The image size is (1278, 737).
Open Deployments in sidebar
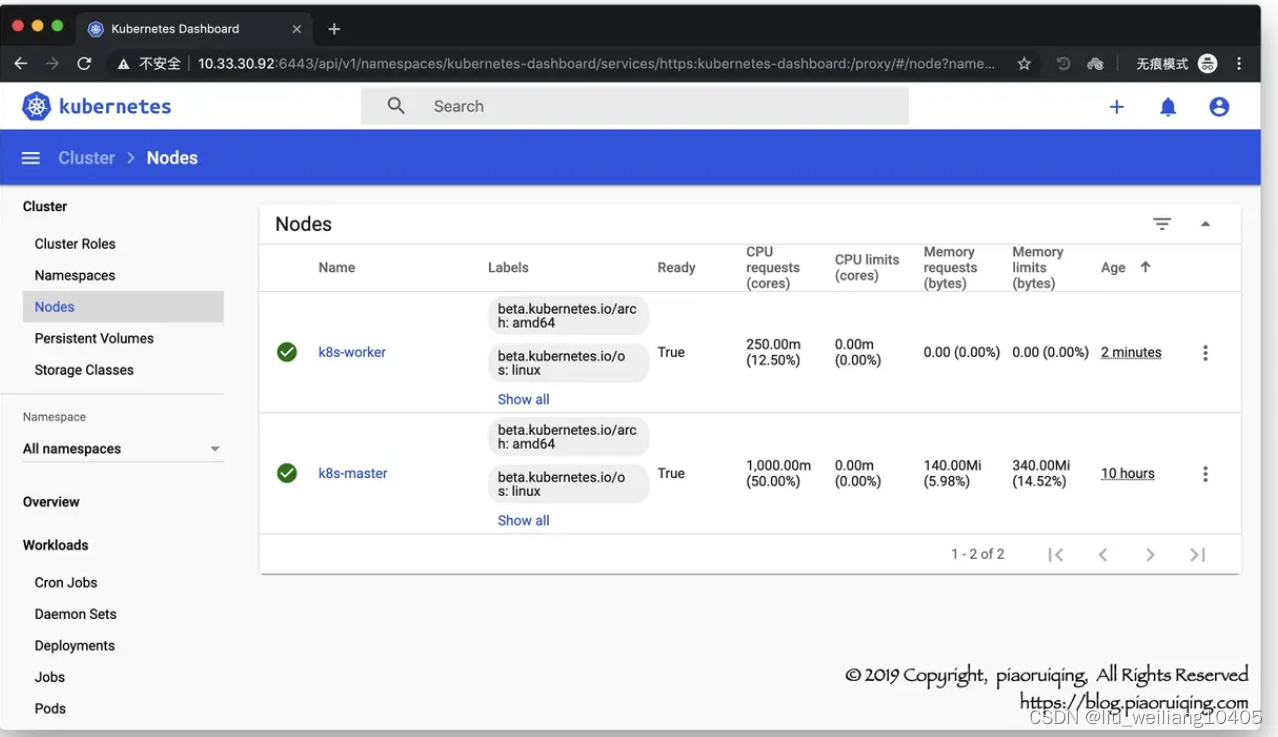(75, 645)
